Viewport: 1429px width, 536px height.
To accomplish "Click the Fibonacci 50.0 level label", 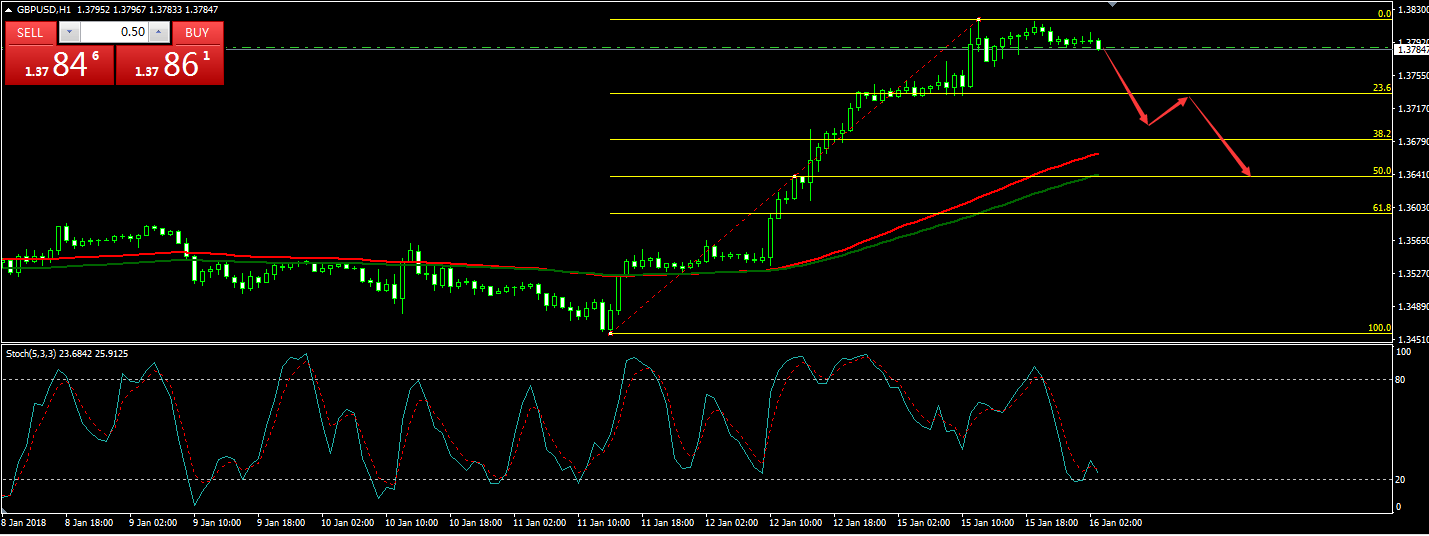I will 1382,171.
